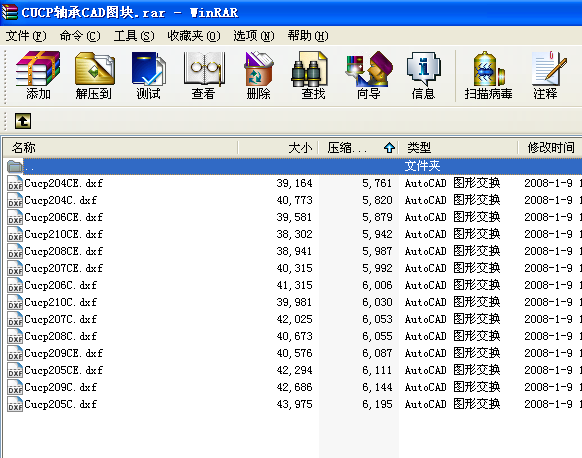Click 文件夹 type label in parent row
The width and height of the screenshot is (582, 458).
point(422,166)
